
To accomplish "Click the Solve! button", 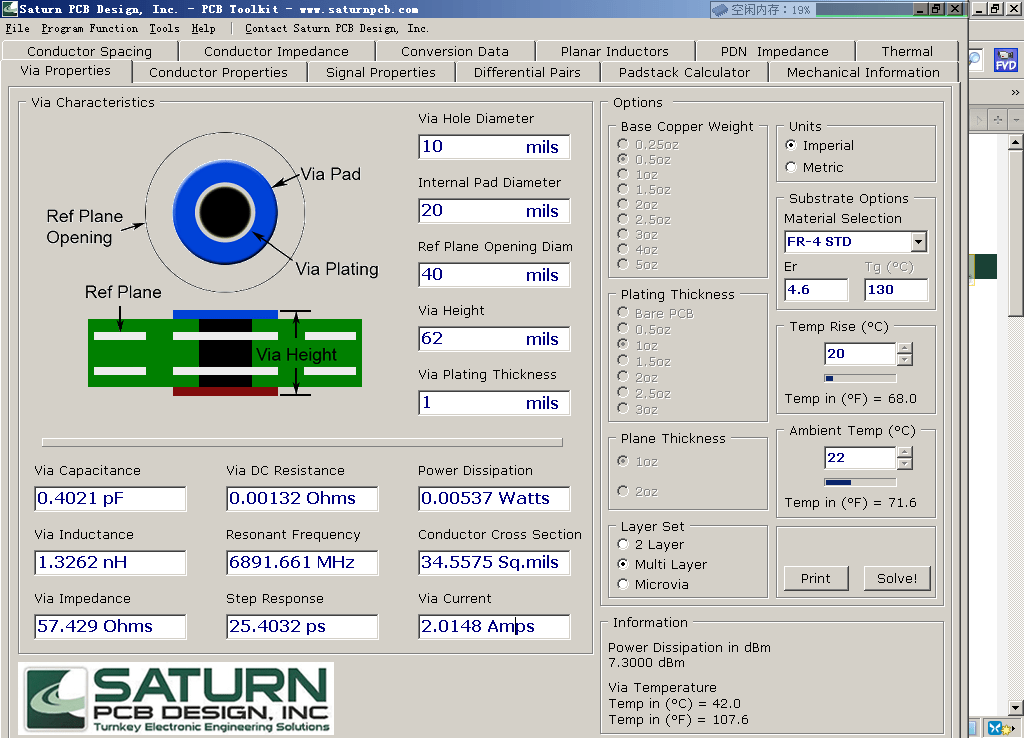I will tap(897, 579).
